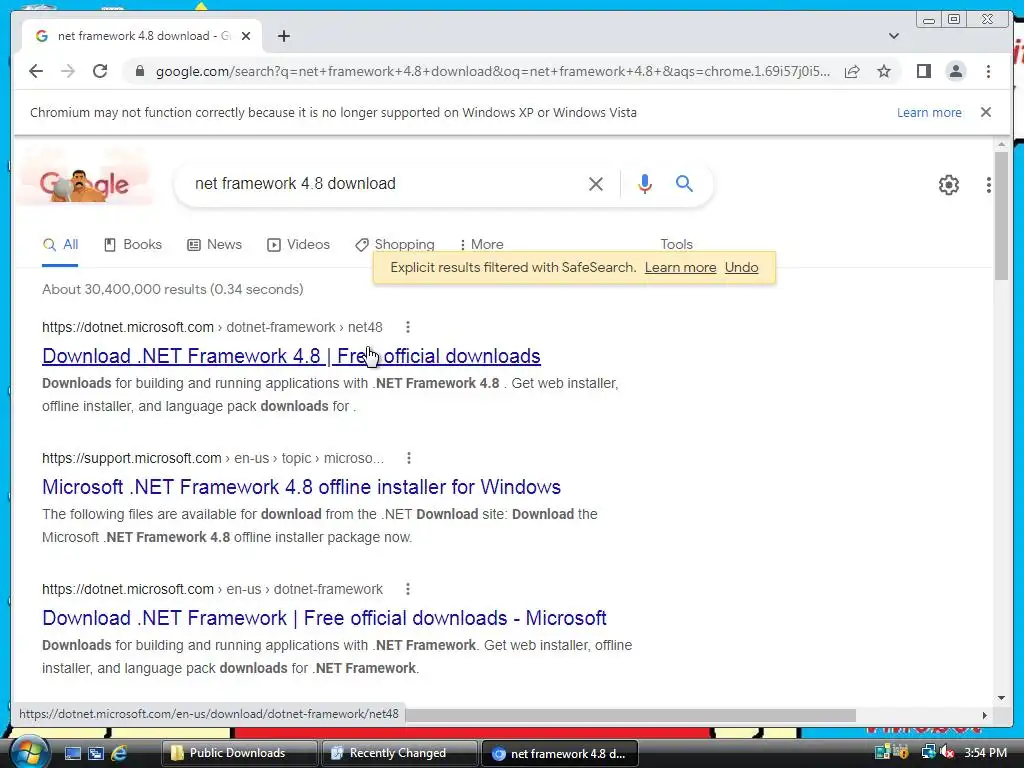Click the Google doodle logo
Viewport: 1024px width, 768px height.
tap(84, 185)
